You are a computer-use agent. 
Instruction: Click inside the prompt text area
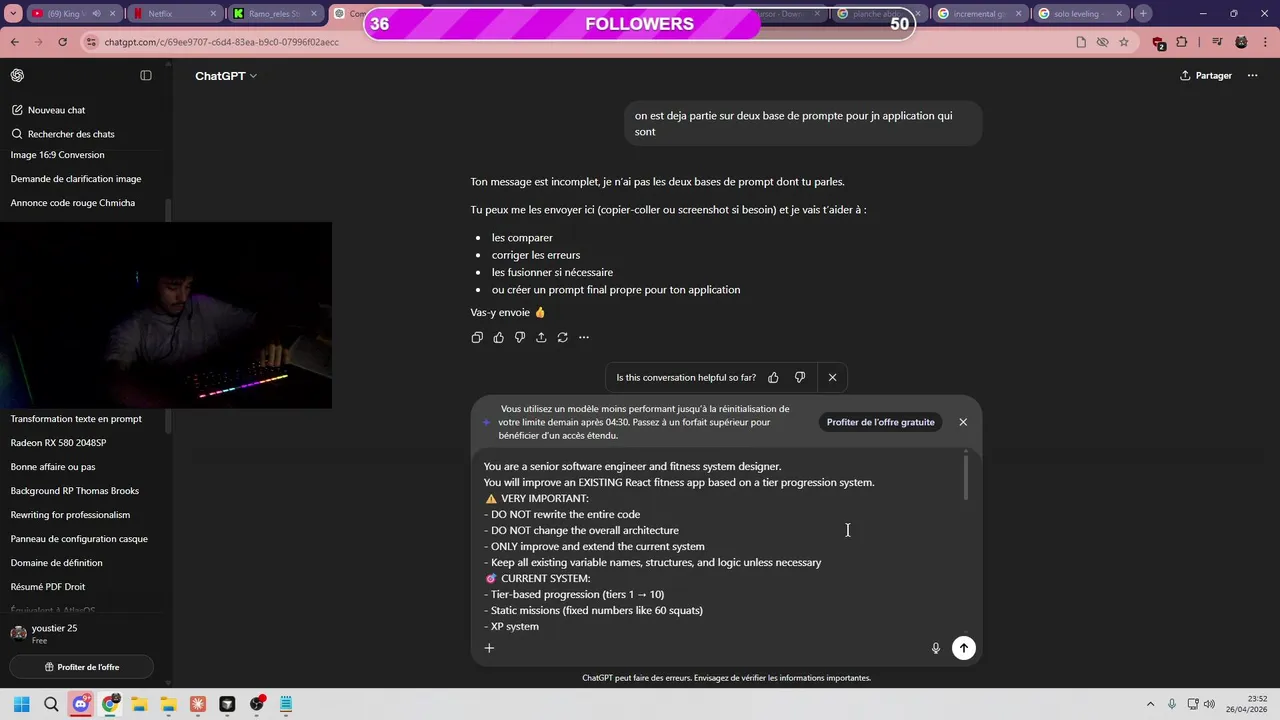[x=720, y=546]
